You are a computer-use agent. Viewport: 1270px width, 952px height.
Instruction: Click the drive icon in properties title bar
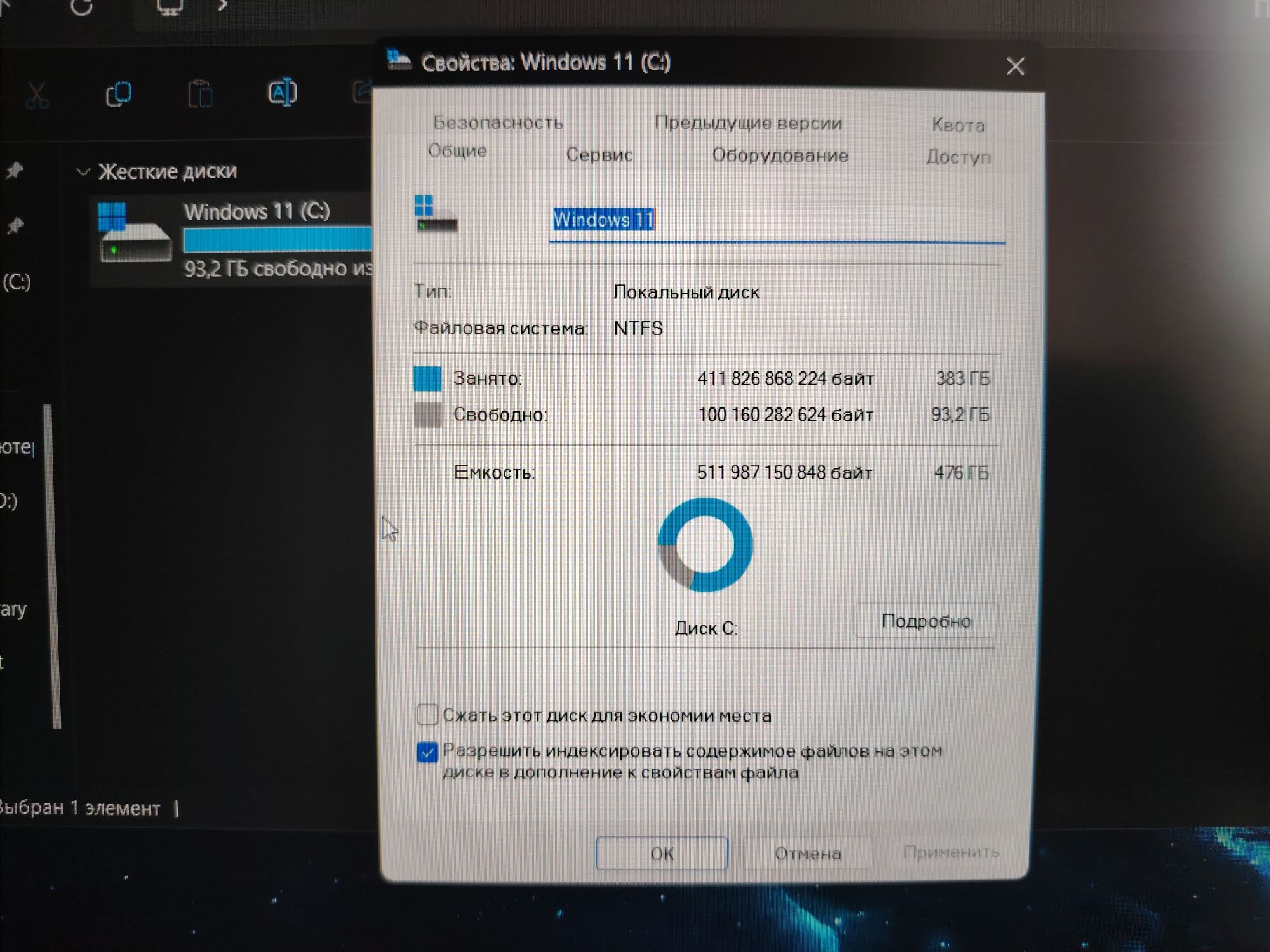[399, 61]
